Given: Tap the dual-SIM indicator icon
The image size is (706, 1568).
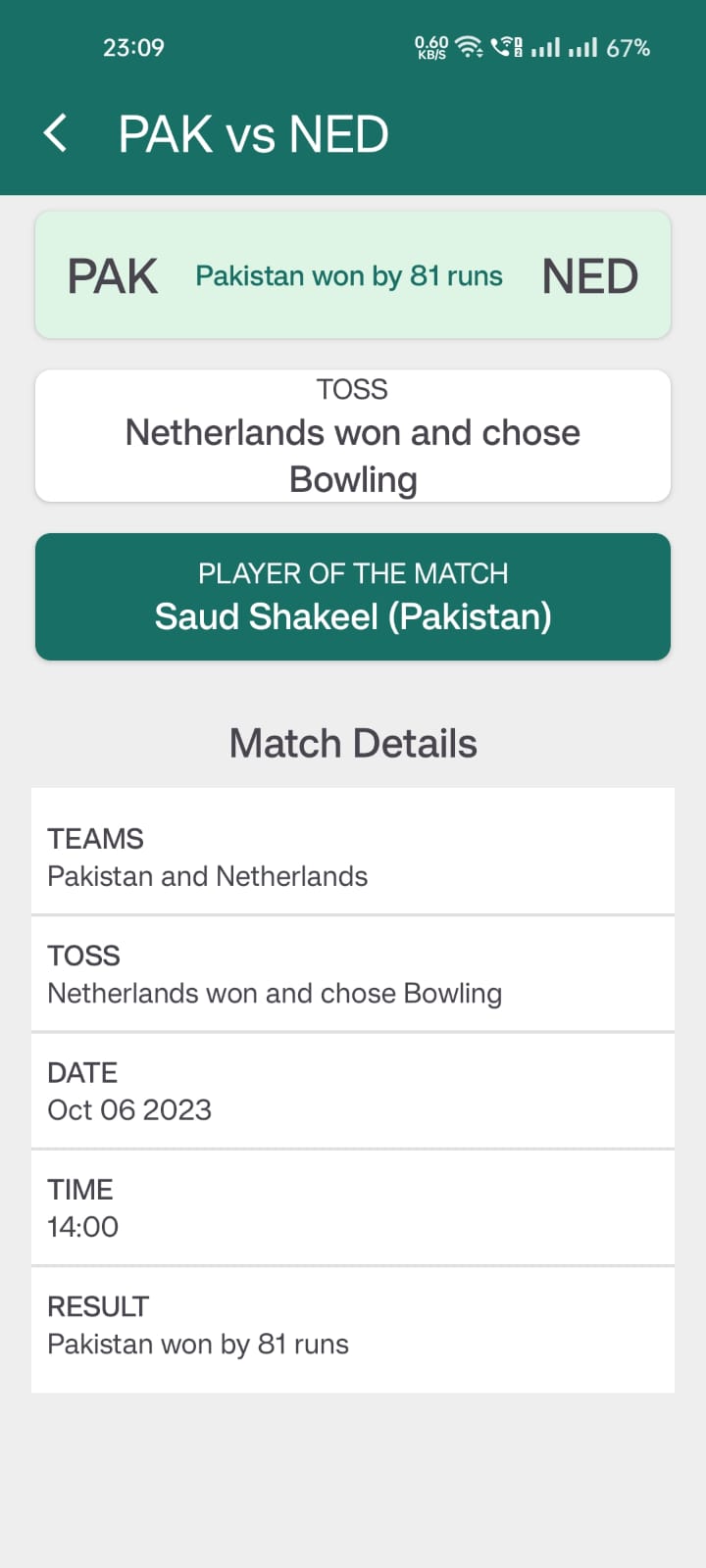Looking at the screenshot, I should (517, 46).
